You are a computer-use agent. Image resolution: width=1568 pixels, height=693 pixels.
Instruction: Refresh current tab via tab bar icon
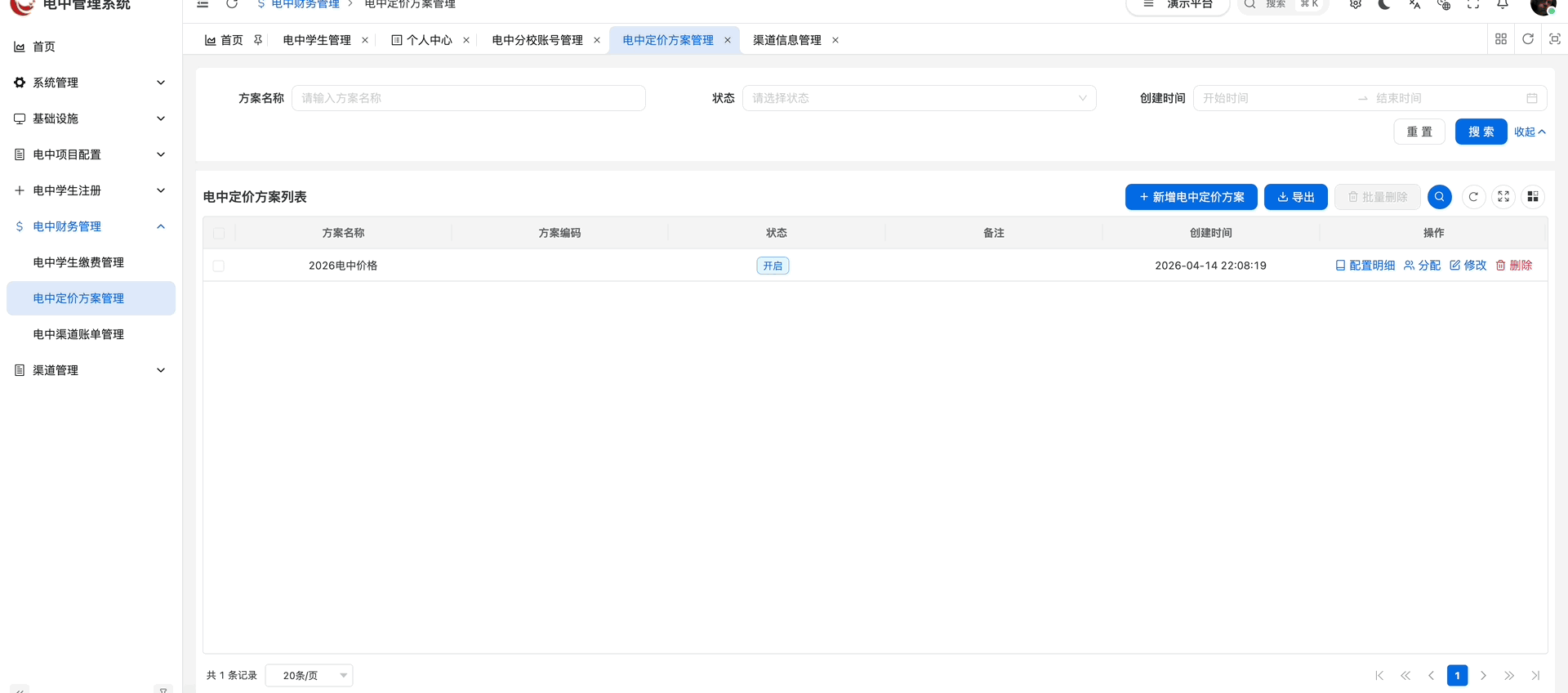(x=1528, y=39)
